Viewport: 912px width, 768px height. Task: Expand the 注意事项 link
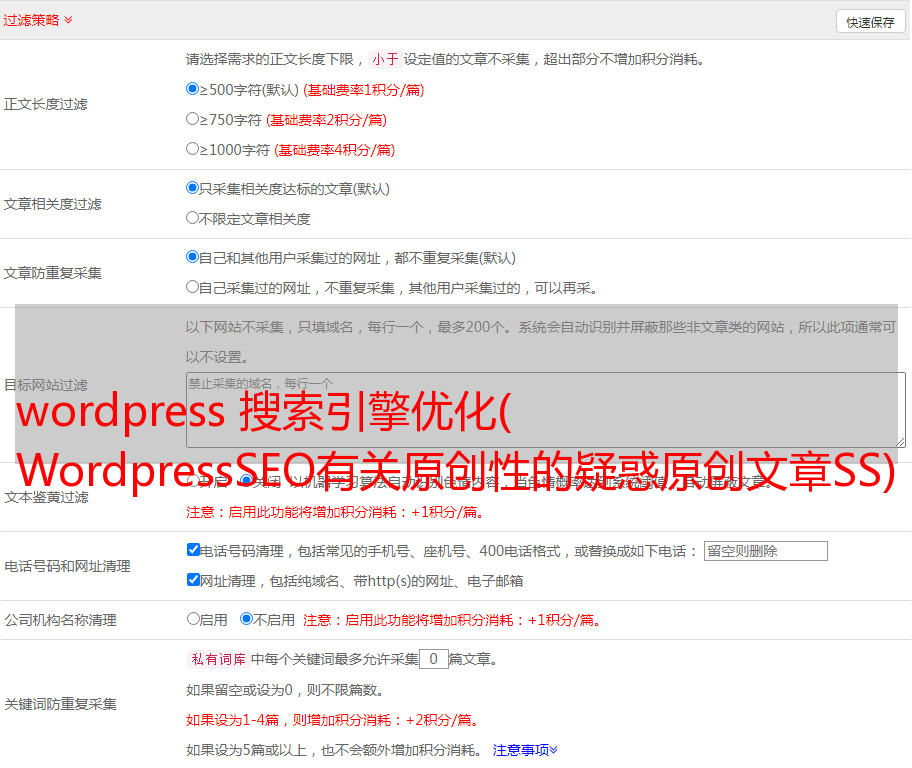525,750
